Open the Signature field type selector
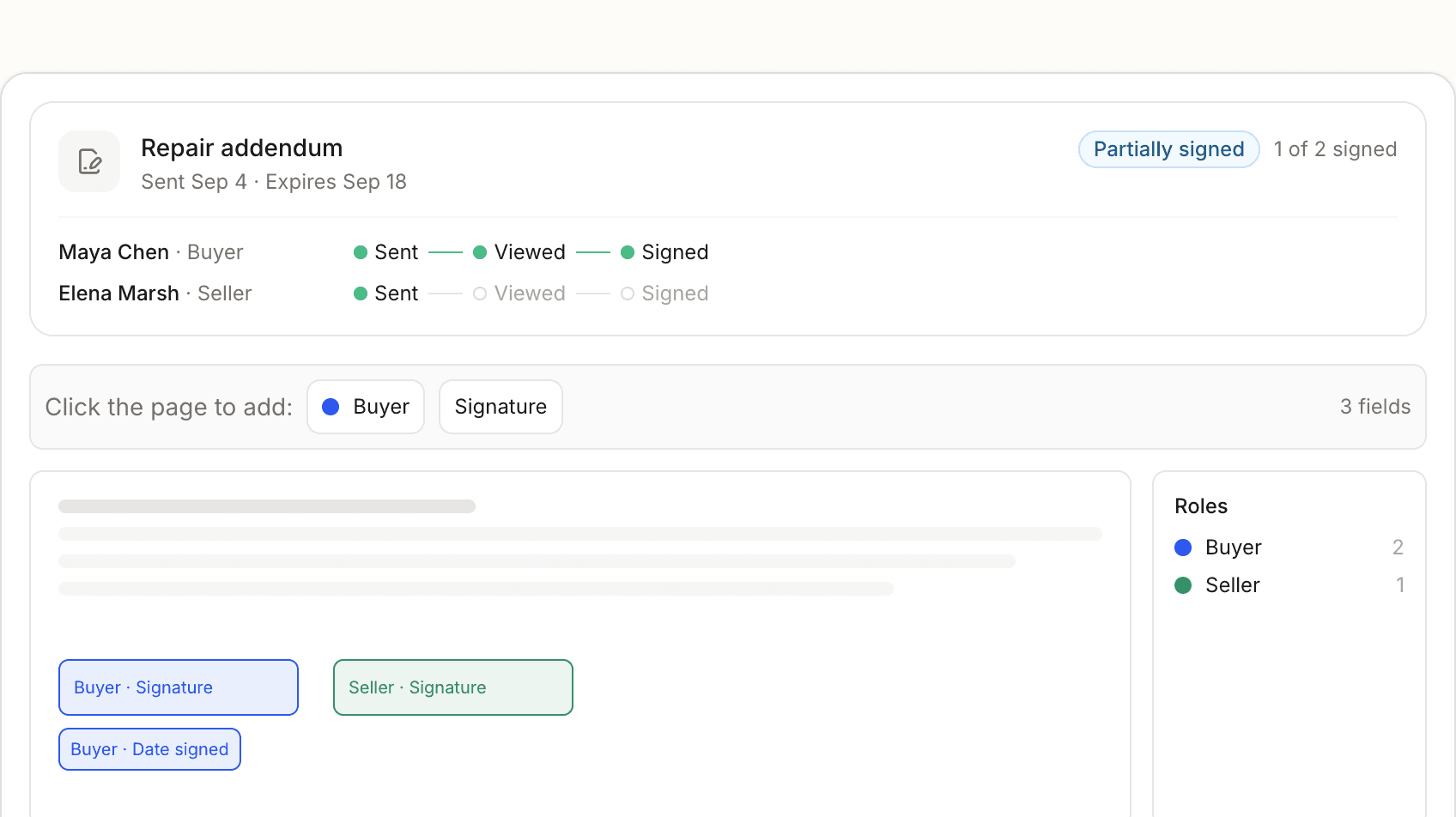This screenshot has width=1456, height=817. (x=500, y=407)
